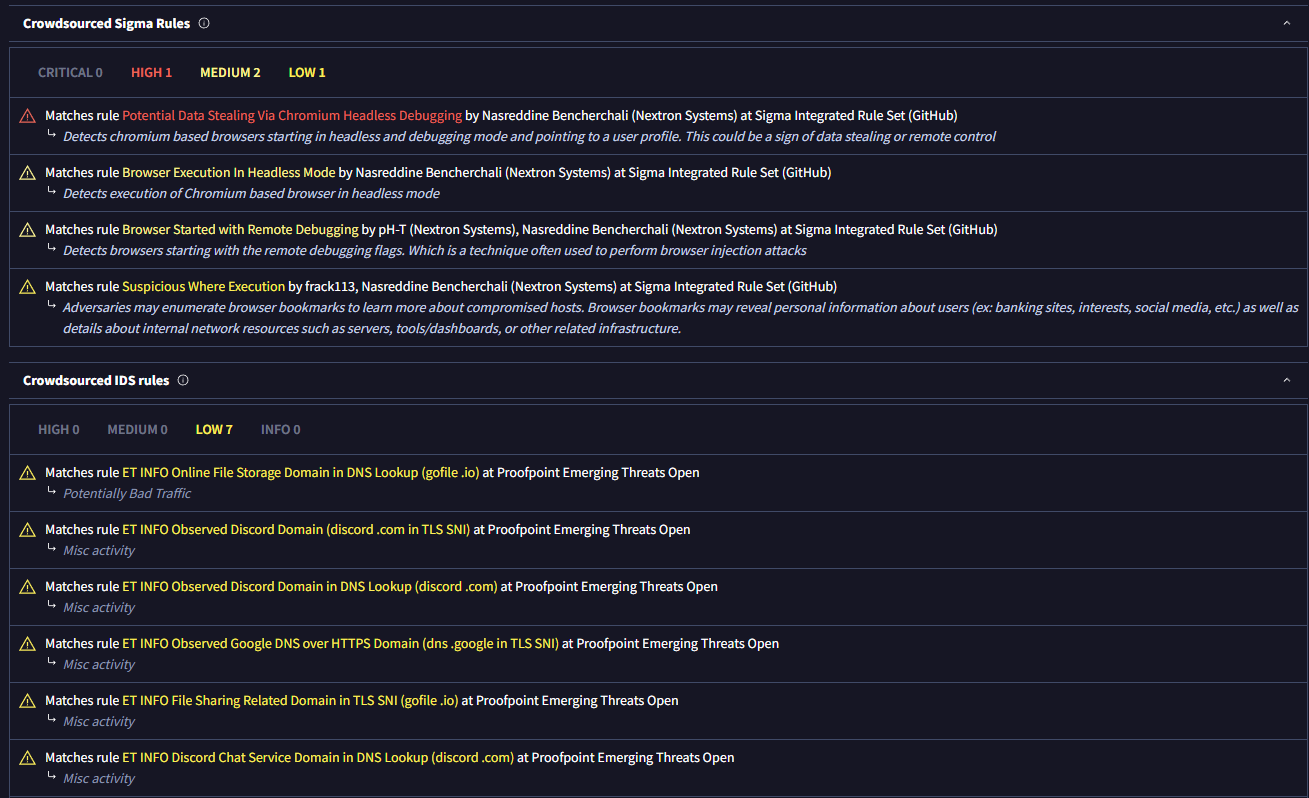This screenshot has height=798, width=1309.
Task: Open ET INFO Observed Discord Domain TLS SNI rule
Action: tap(296, 530)
